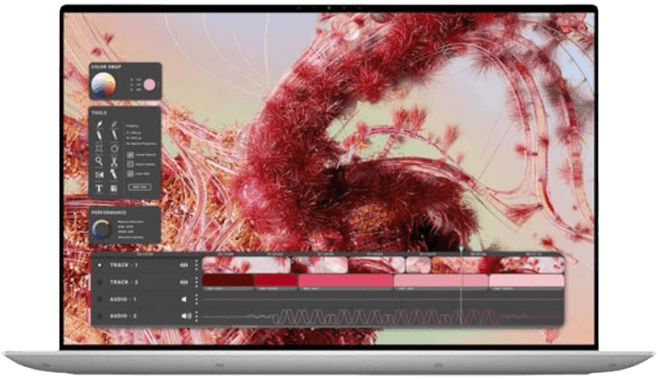Select the bright red clip on Track - 2
Screen dimensions: 658x379
276,281
